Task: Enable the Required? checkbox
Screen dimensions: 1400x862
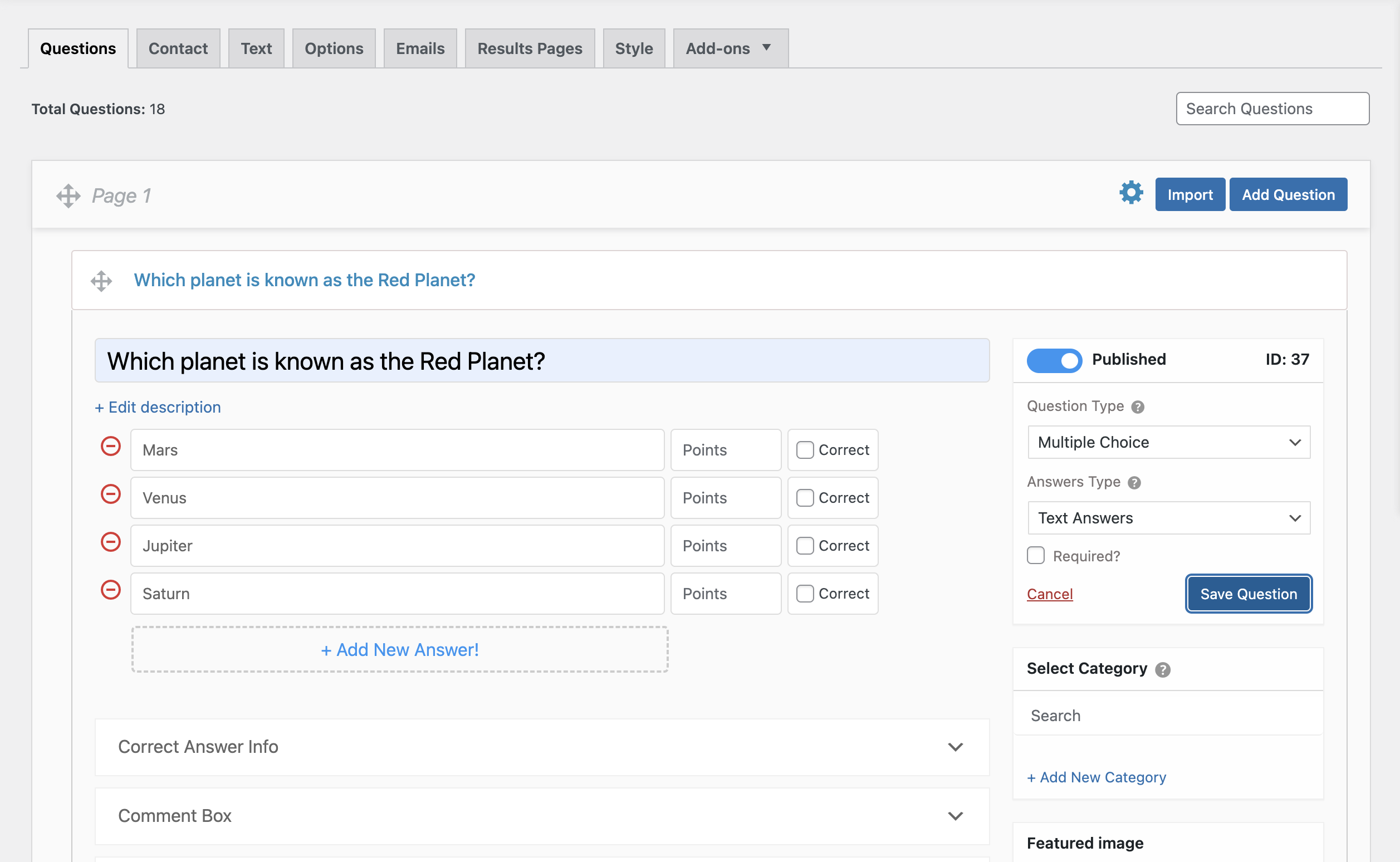Action: pos(1035,555)
